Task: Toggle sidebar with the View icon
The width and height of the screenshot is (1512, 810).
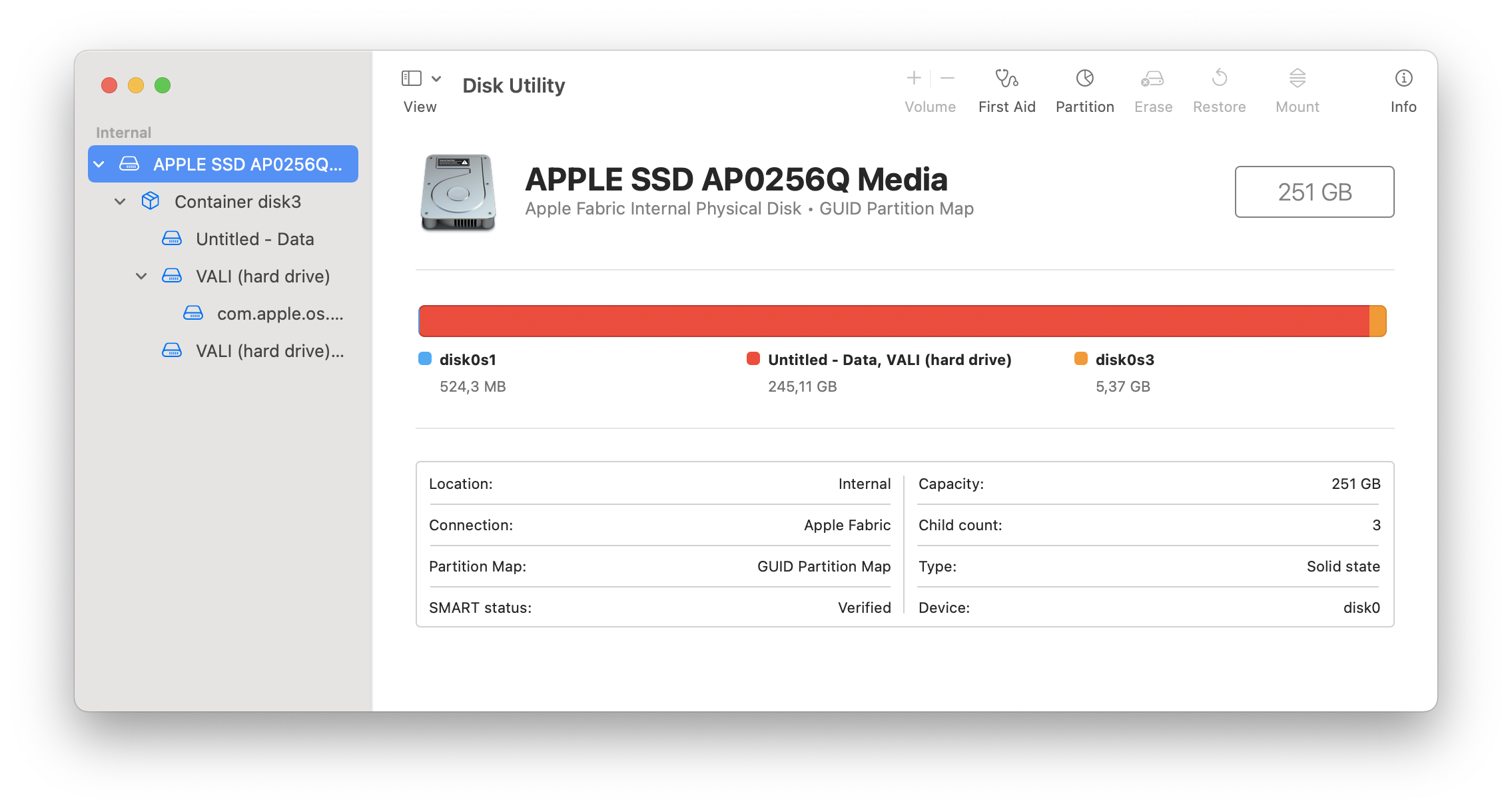Action: pos(411,79)
